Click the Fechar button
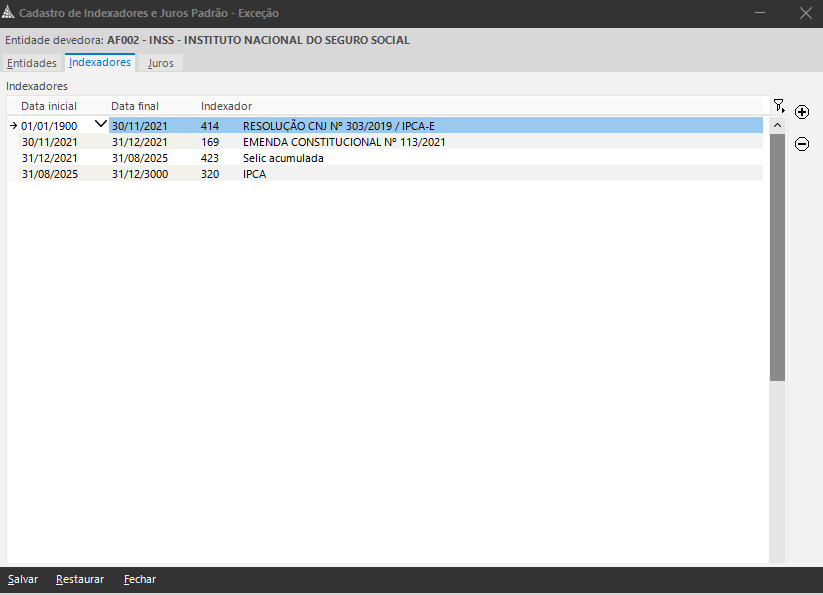 point(140,579)
